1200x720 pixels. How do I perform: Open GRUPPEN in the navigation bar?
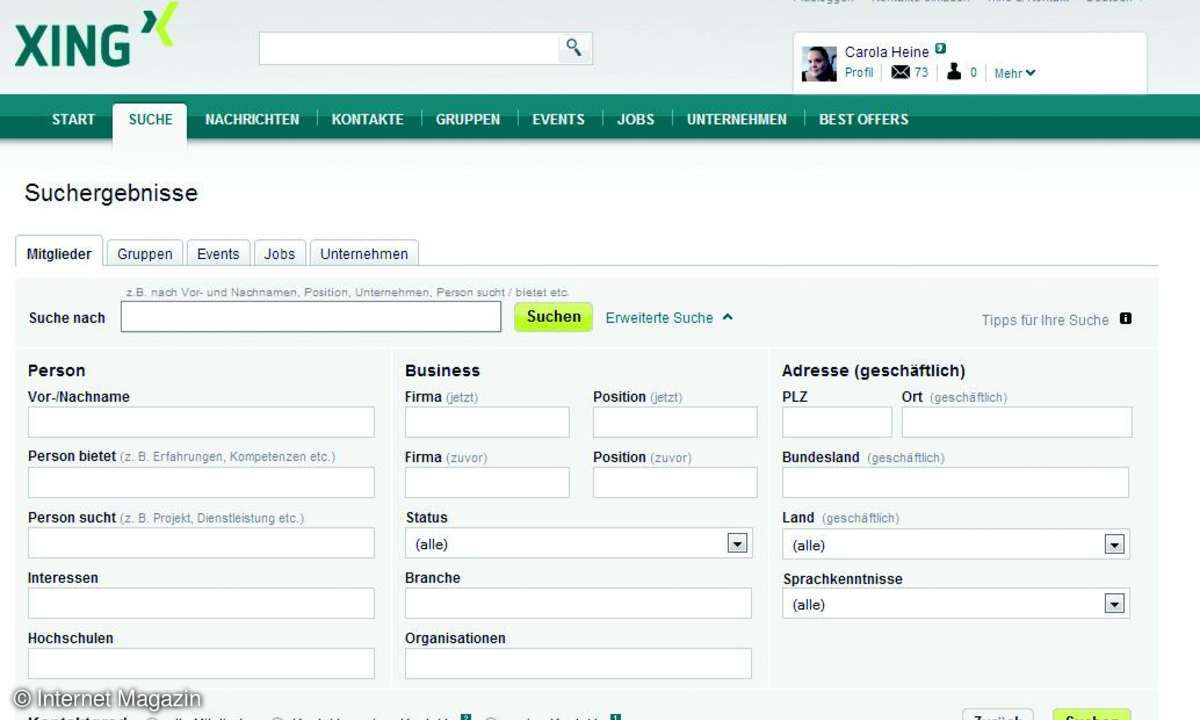467,119
